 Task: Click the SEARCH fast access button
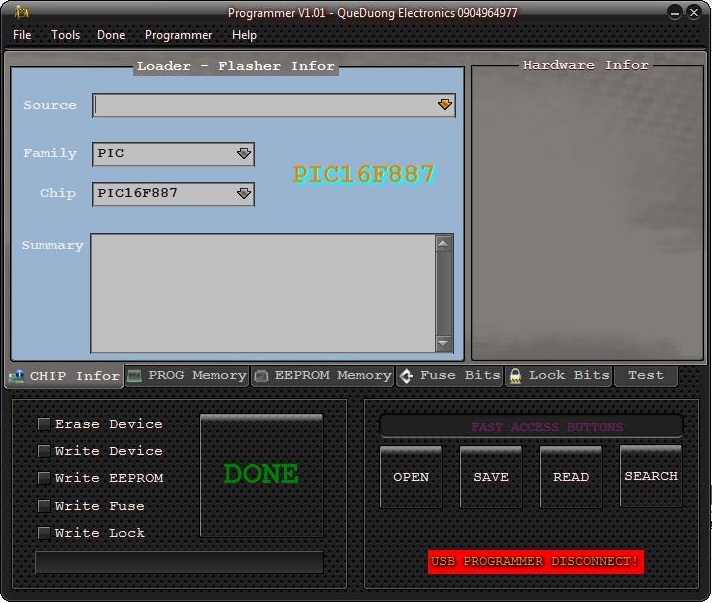click(x=651, y=476)
